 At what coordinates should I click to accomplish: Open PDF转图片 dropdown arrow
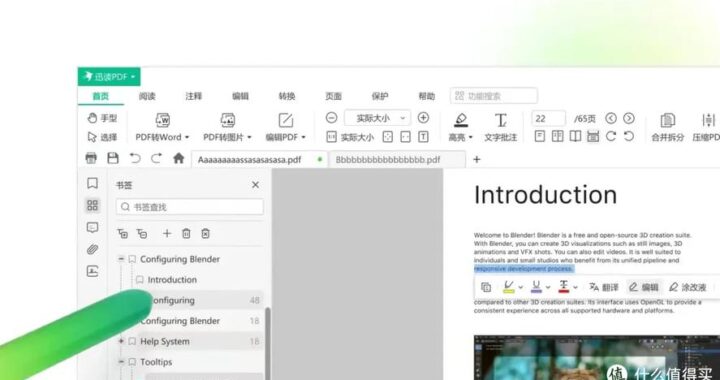pyautogui.click(x=249, y=137)
